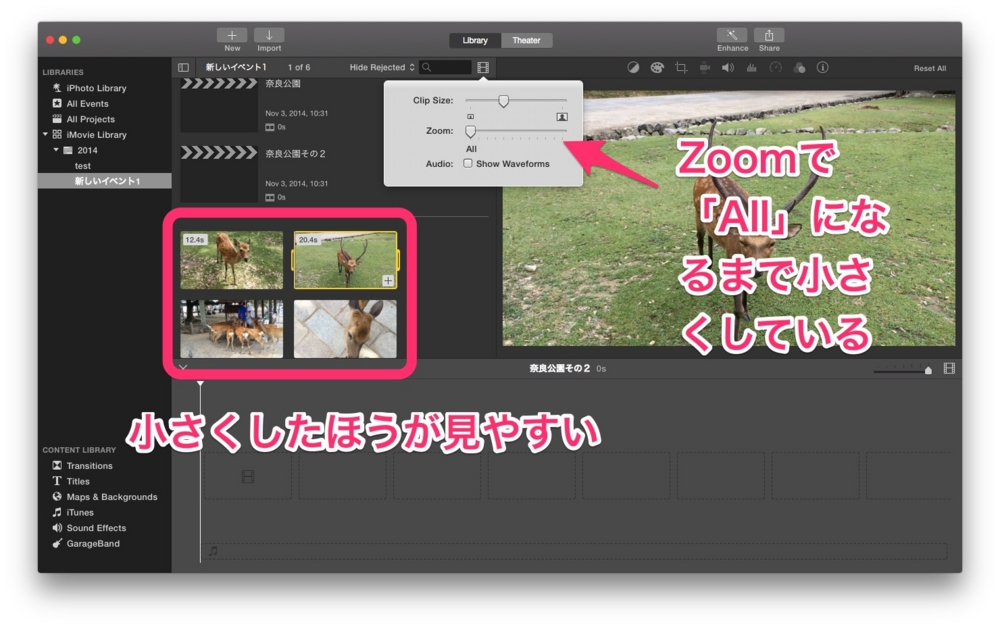Open the Video Stabilization tool
1000x627 pixels.
(705, 67)
